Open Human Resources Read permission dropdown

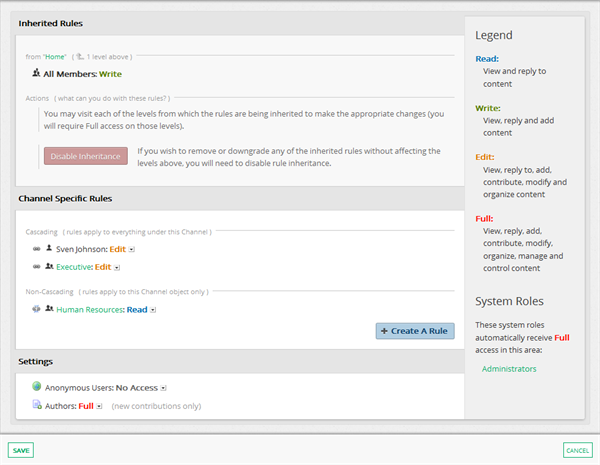(153, 310)
